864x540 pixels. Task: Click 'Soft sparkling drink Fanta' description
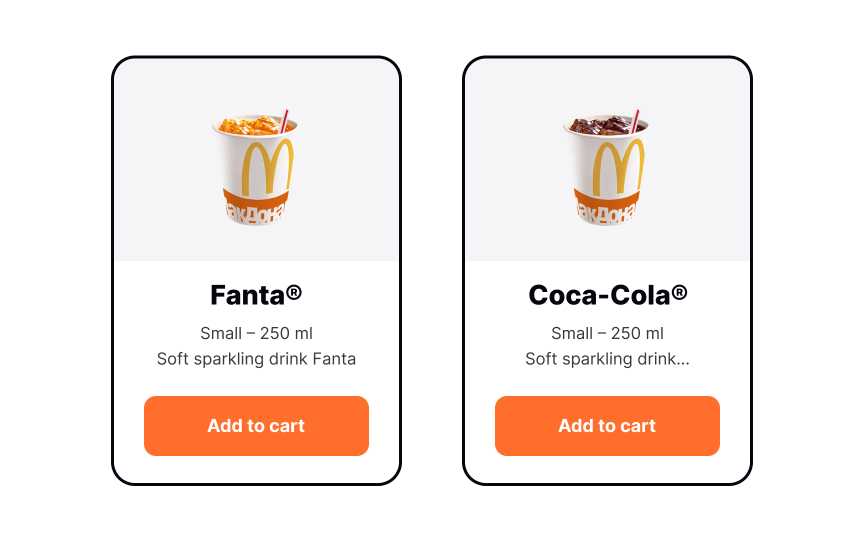click(x=256, y=359)
